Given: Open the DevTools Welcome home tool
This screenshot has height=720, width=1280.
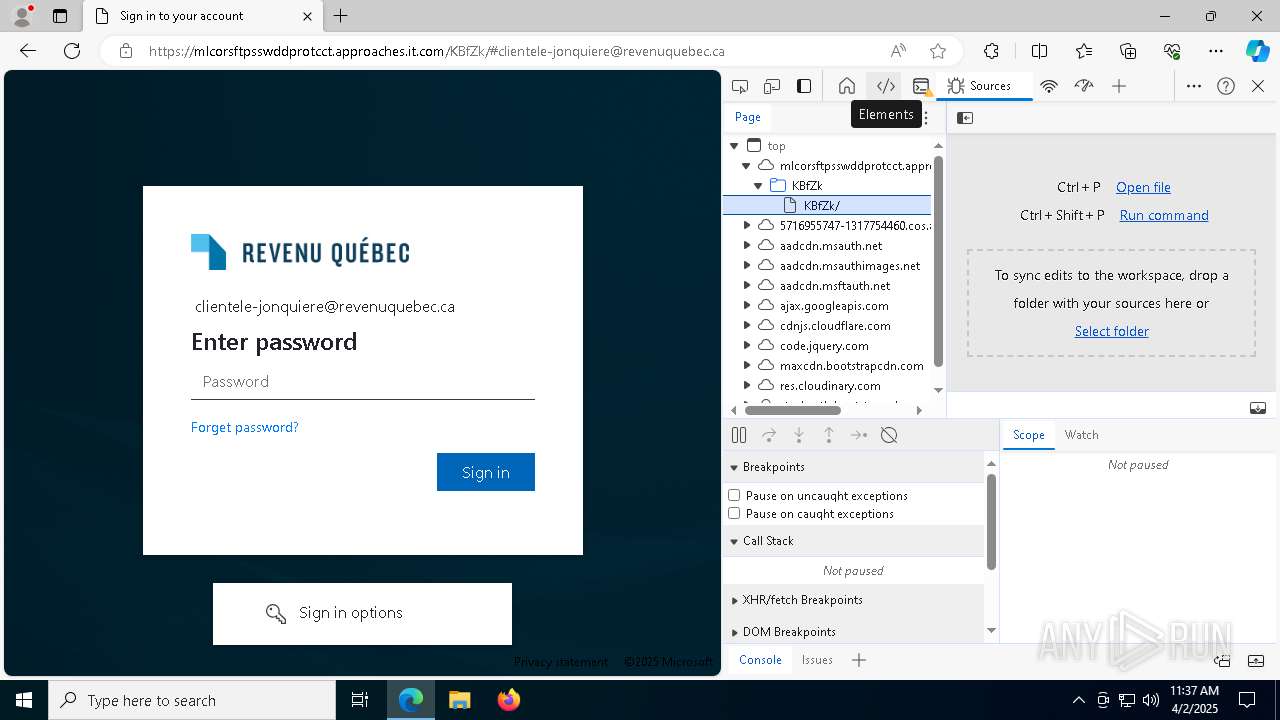Looking at the screenshot, I should click(x=847, y=86).
